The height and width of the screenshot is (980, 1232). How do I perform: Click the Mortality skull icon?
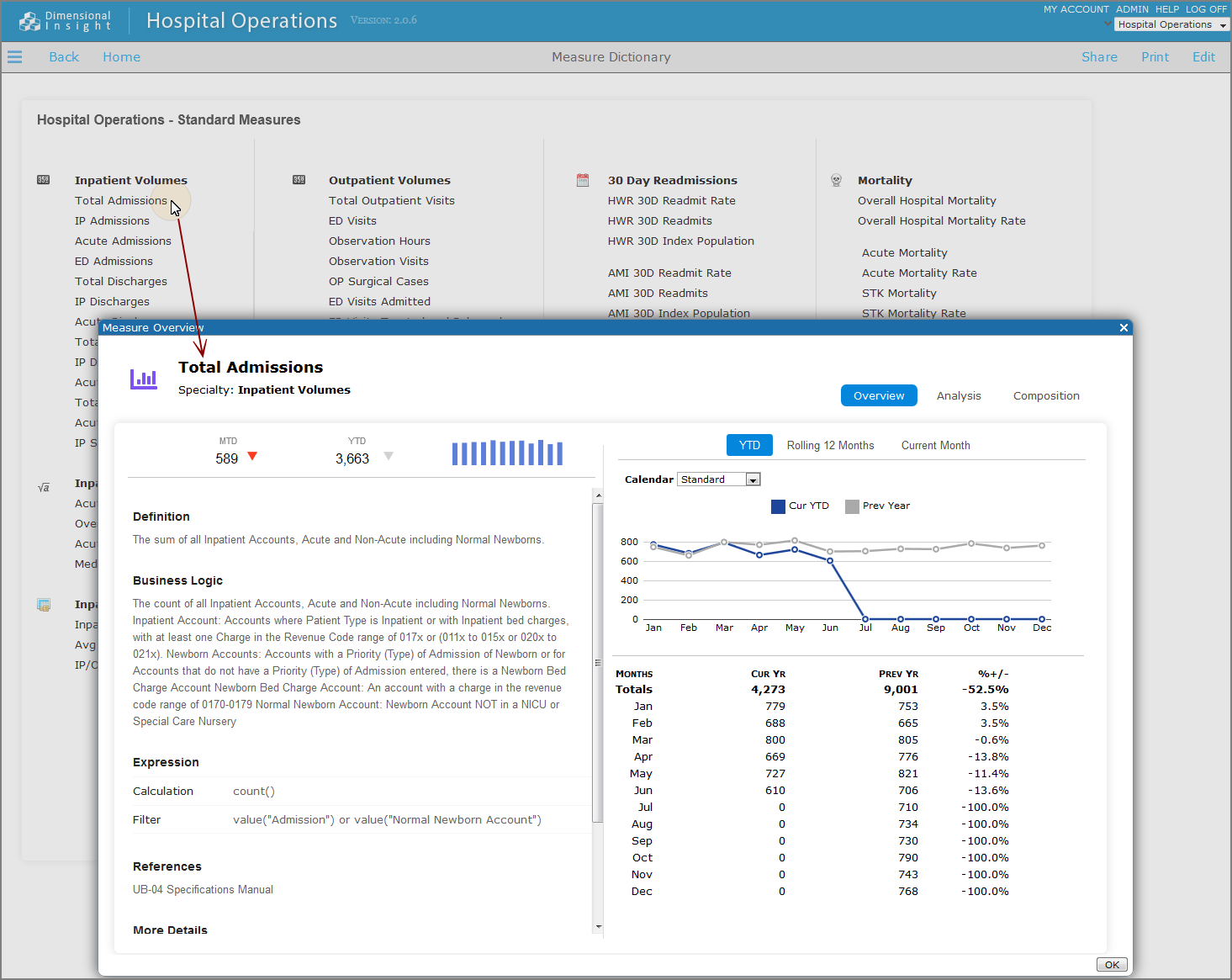pyautogui.click(x=836, y=180)
